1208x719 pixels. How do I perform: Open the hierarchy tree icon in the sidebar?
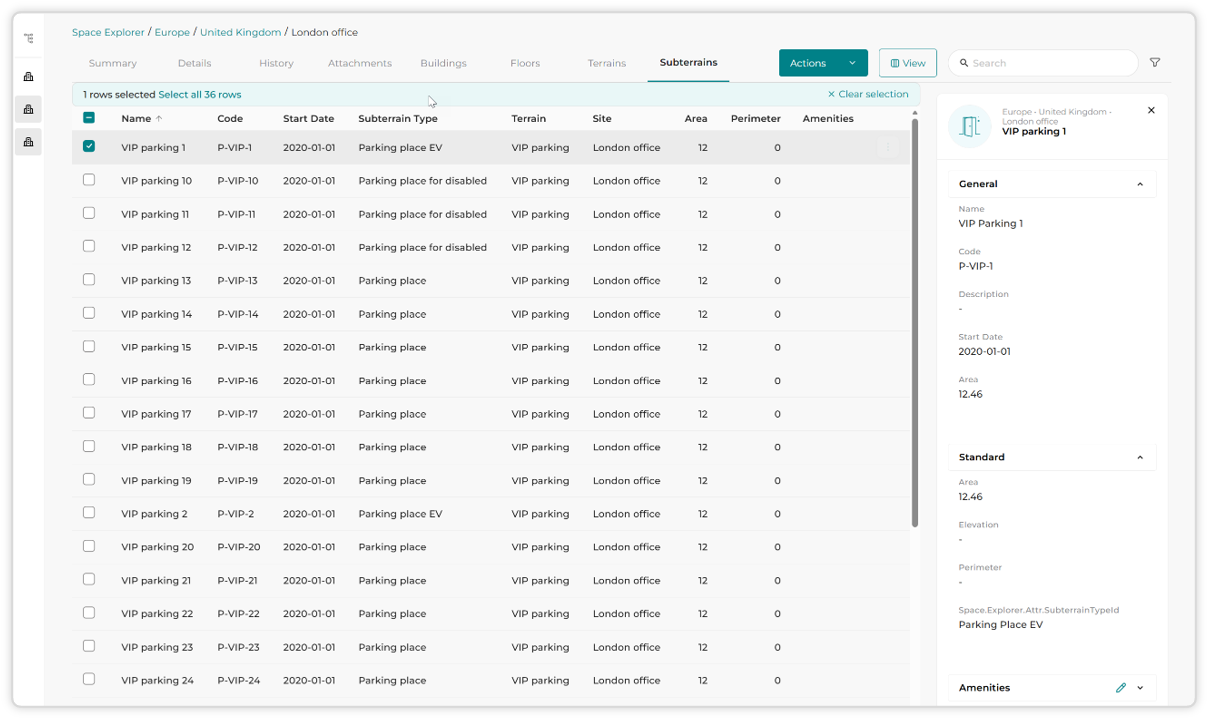(29, 39)
